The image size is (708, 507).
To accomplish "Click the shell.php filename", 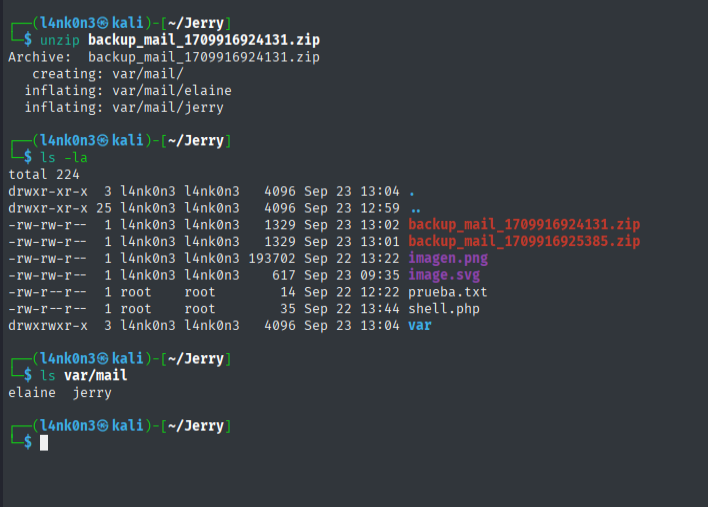I will click(445, 309).
